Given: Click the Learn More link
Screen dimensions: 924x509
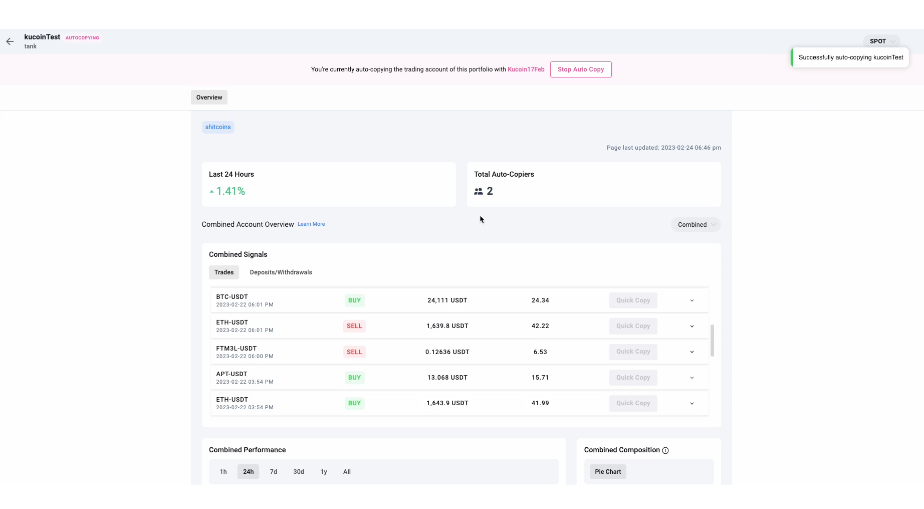Looking at the screenshot, I should pyautogui.click(x=311, y=225).
